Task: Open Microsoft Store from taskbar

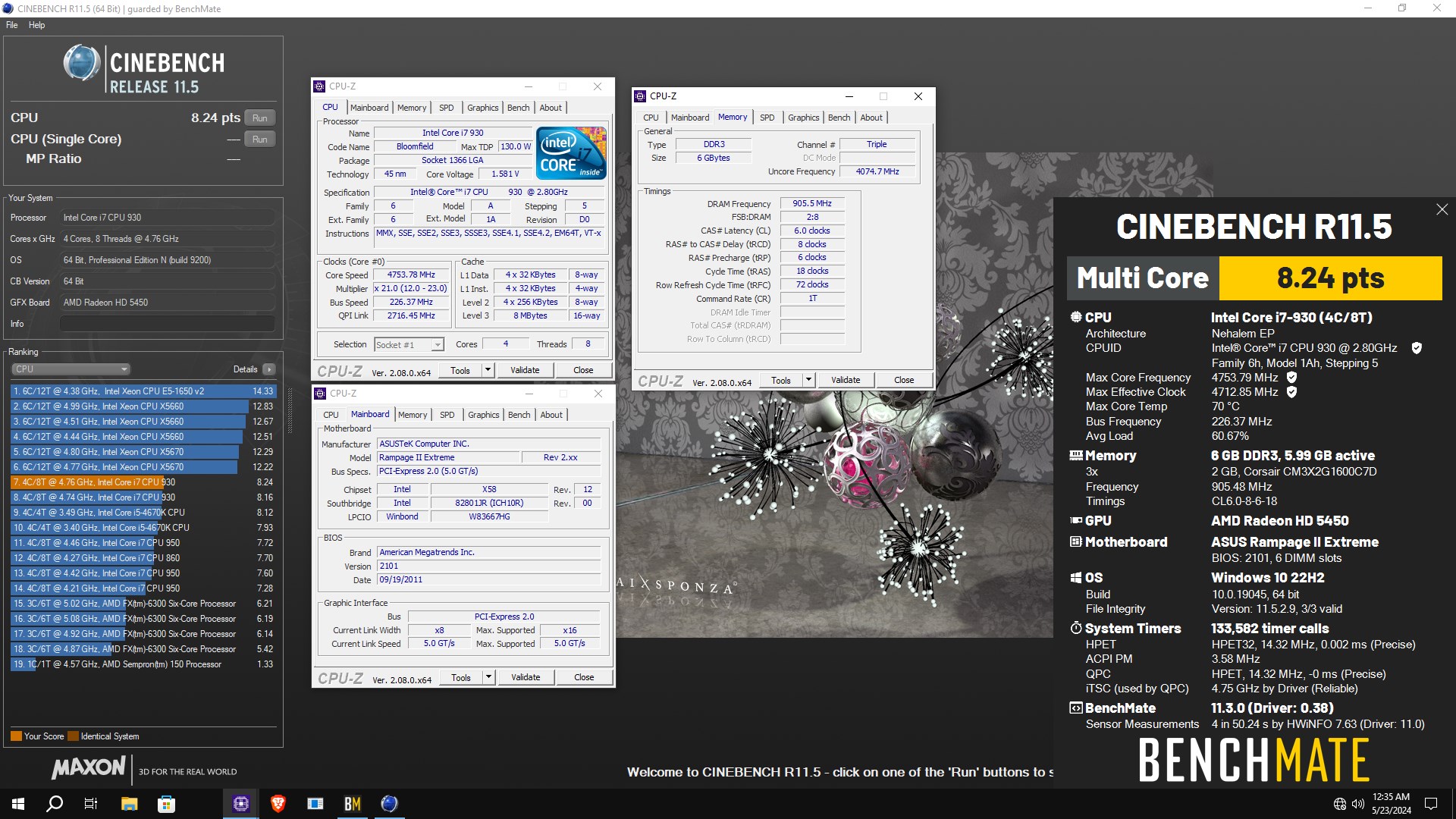Action: click(166, 804)
